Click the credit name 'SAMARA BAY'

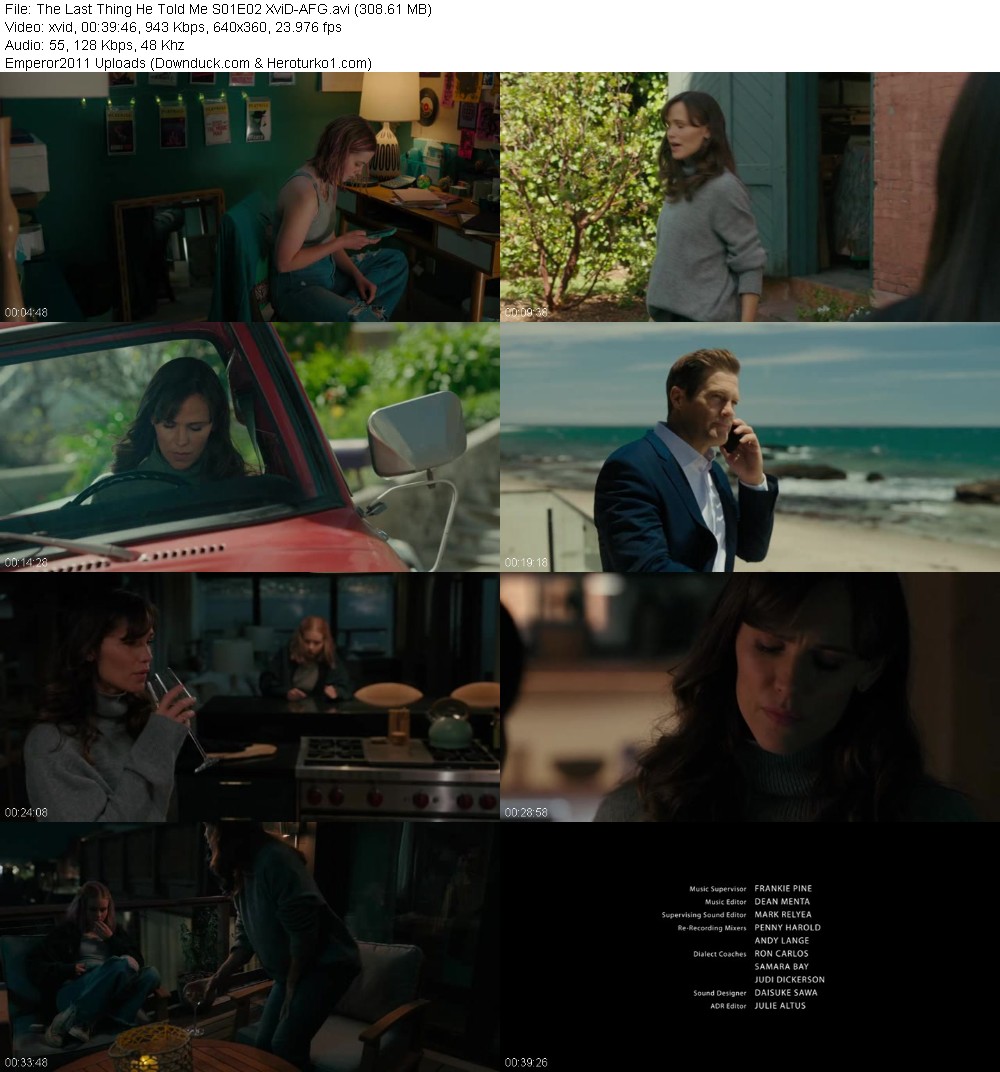pyautogui.click(x=782, y=967)
